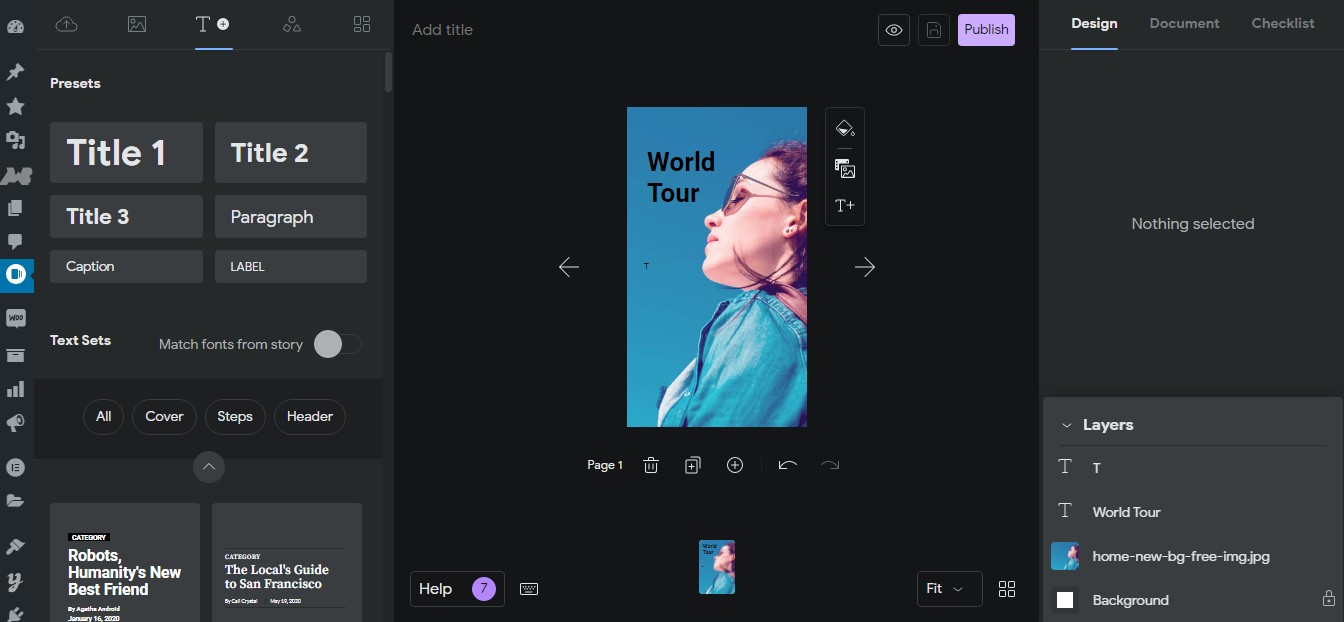Open the Fit zoom dropdown
Screen dimensions: 1344x622
click(948, 589)
